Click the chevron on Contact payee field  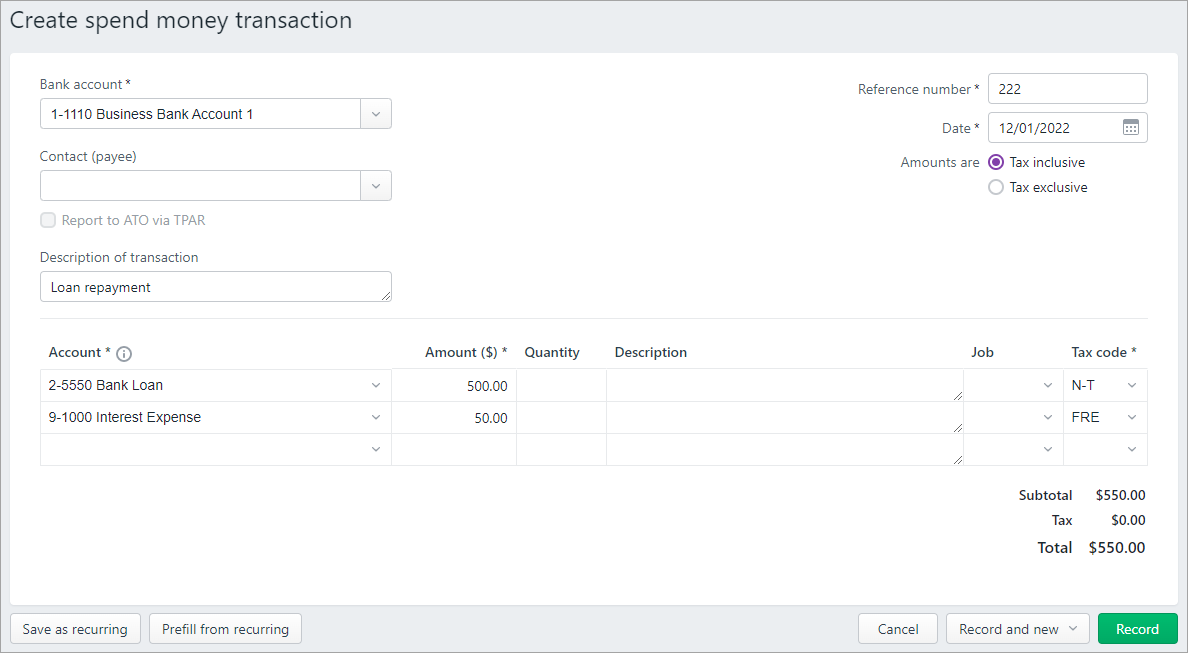[x=376, y=185]
